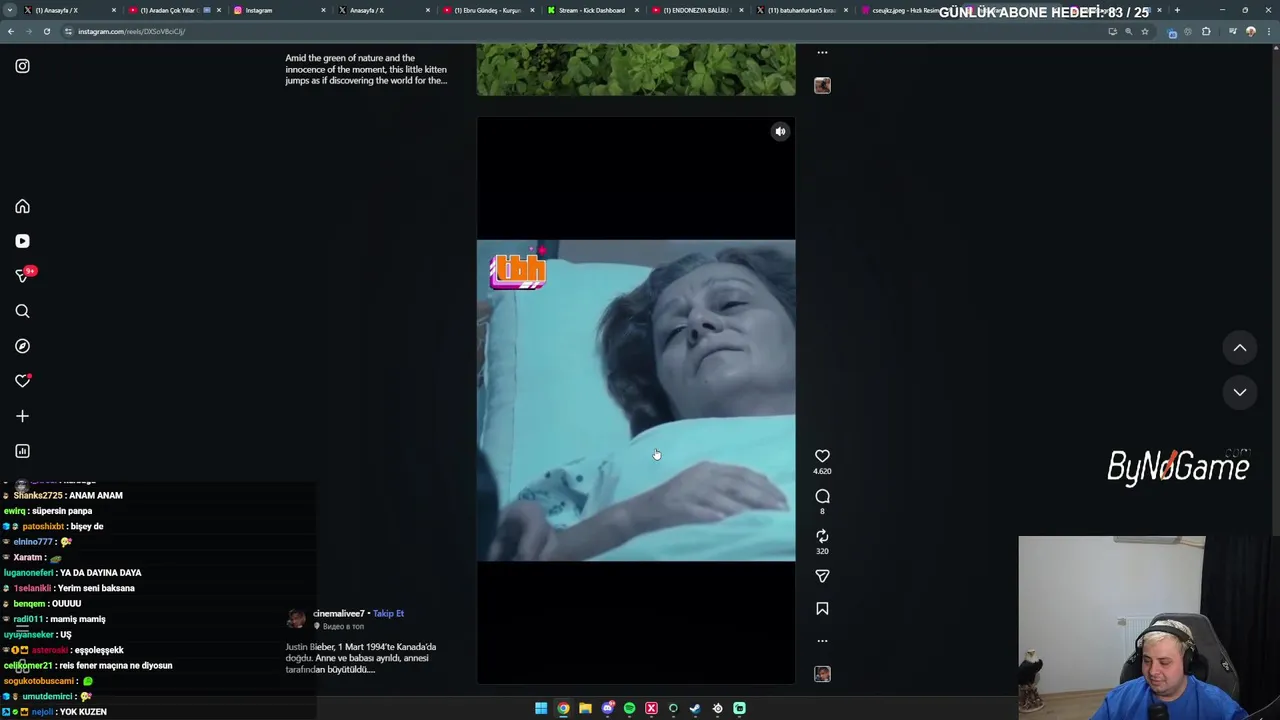The height and width of the screenshot is (720, 1280).
Task: Open audio thumbnail of kitten reel
Action: pos(822,85)
